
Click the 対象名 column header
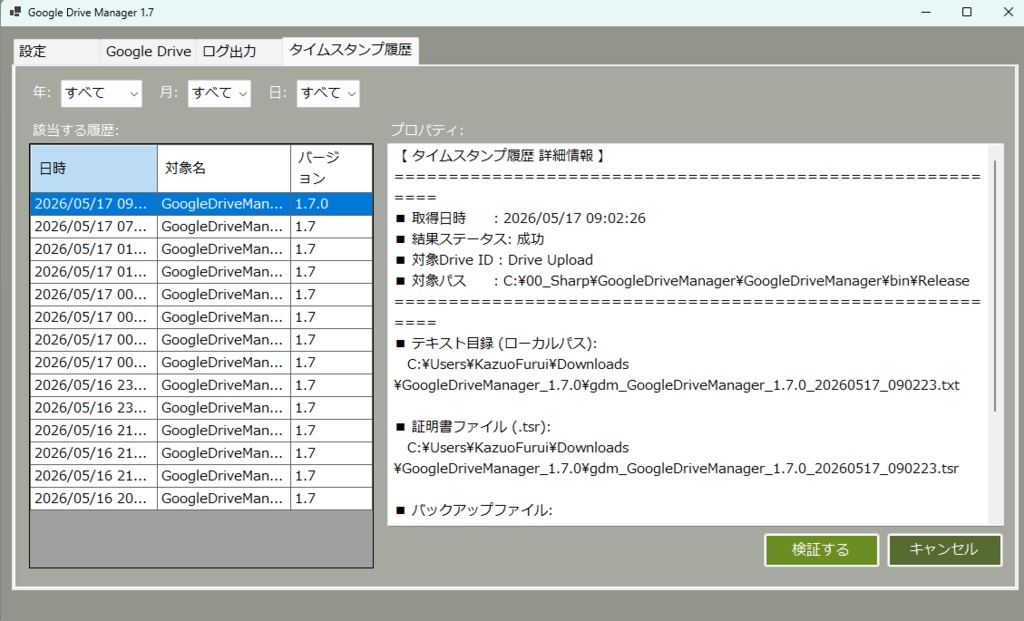coord(224,168)
